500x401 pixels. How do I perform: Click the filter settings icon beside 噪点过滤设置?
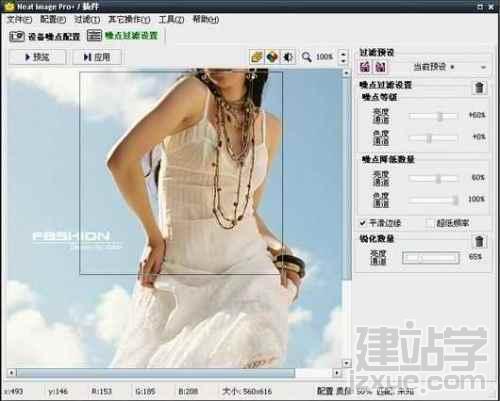(94, 35)
